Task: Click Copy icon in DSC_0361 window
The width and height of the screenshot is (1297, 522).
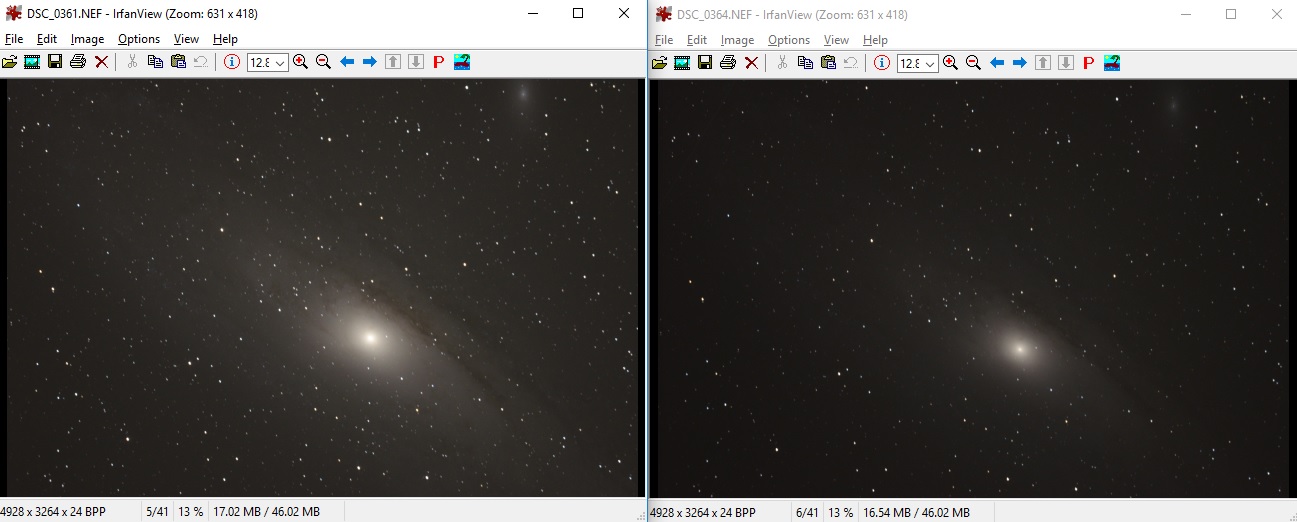Action: (x=155, y=62)
